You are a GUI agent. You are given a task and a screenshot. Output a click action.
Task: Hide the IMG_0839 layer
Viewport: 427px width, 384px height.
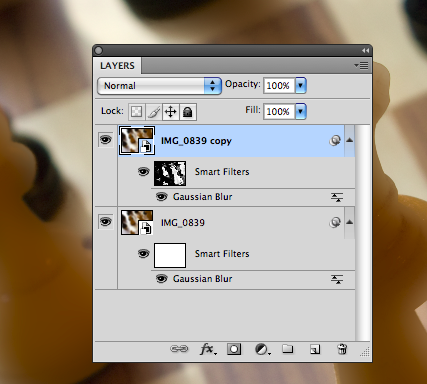click(106, 222)
